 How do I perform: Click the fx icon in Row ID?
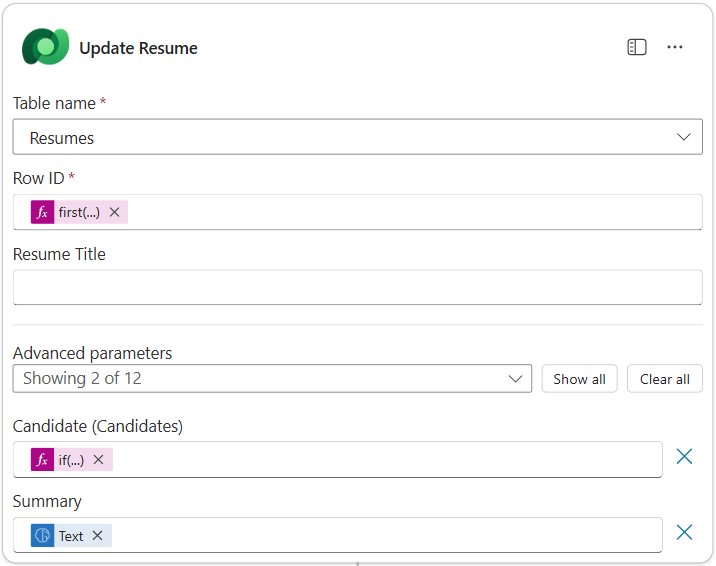[42, 212]
